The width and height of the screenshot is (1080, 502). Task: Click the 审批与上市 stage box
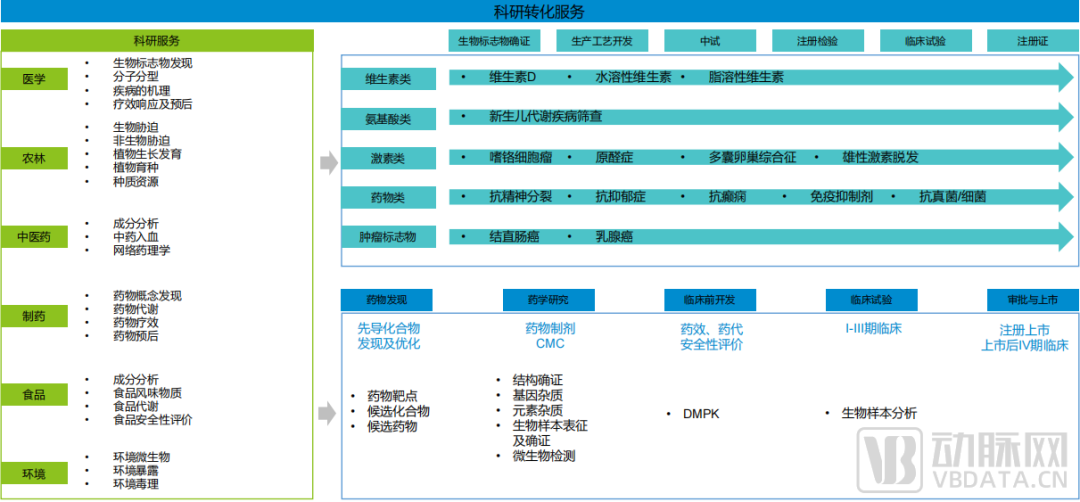coord(1033,300)
